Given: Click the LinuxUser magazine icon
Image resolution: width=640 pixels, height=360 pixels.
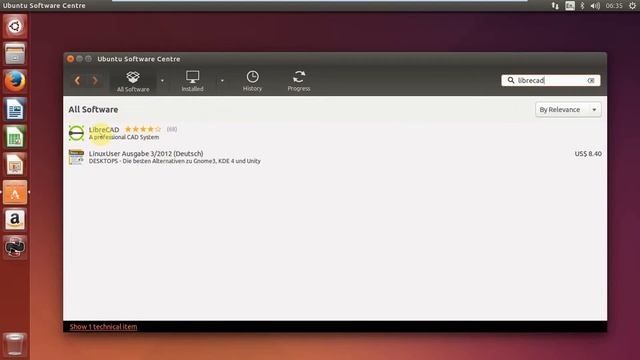Looking at the screenshot, I should click(x=76, y=157).
